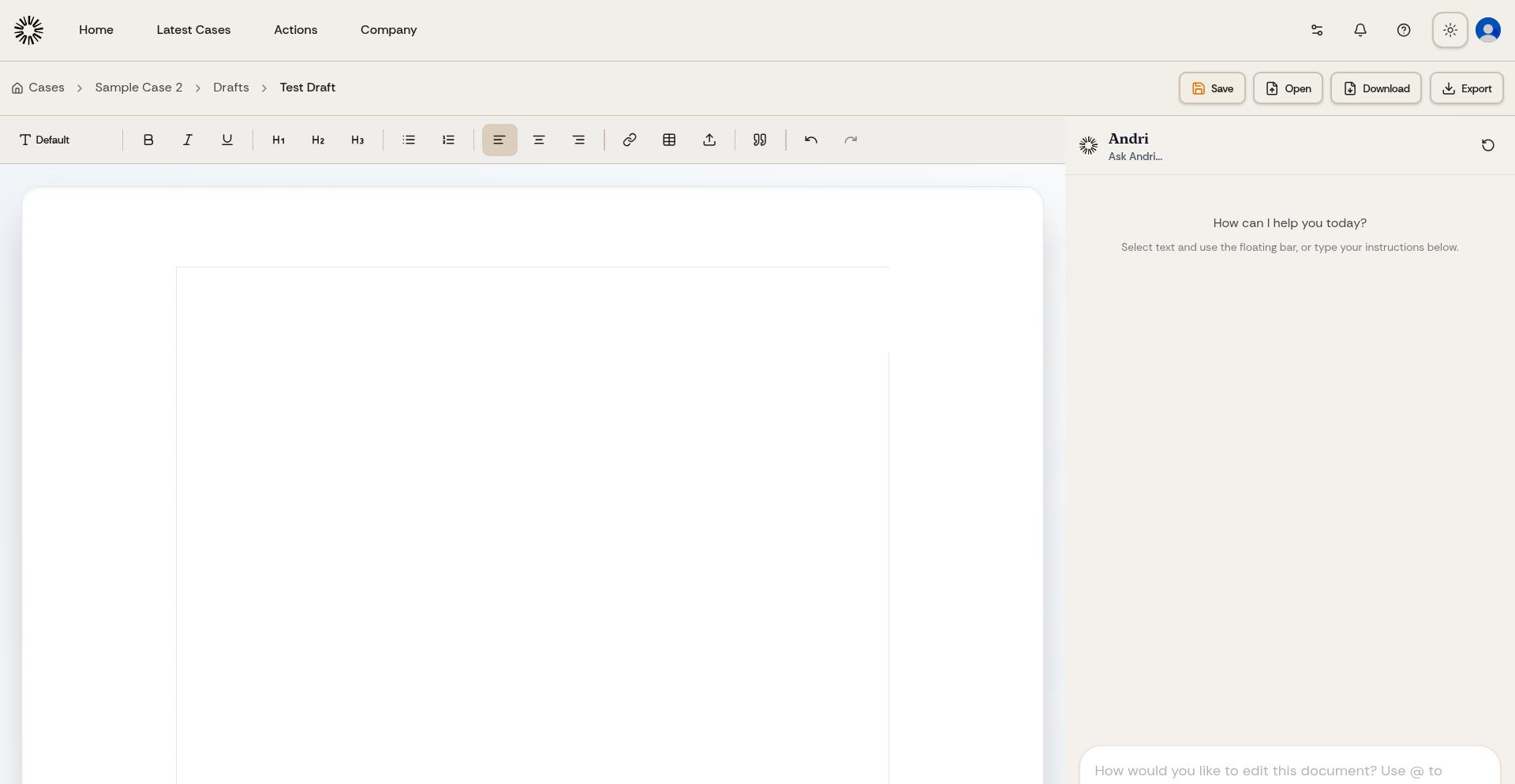Insert a blockquote

pos(758,140)
